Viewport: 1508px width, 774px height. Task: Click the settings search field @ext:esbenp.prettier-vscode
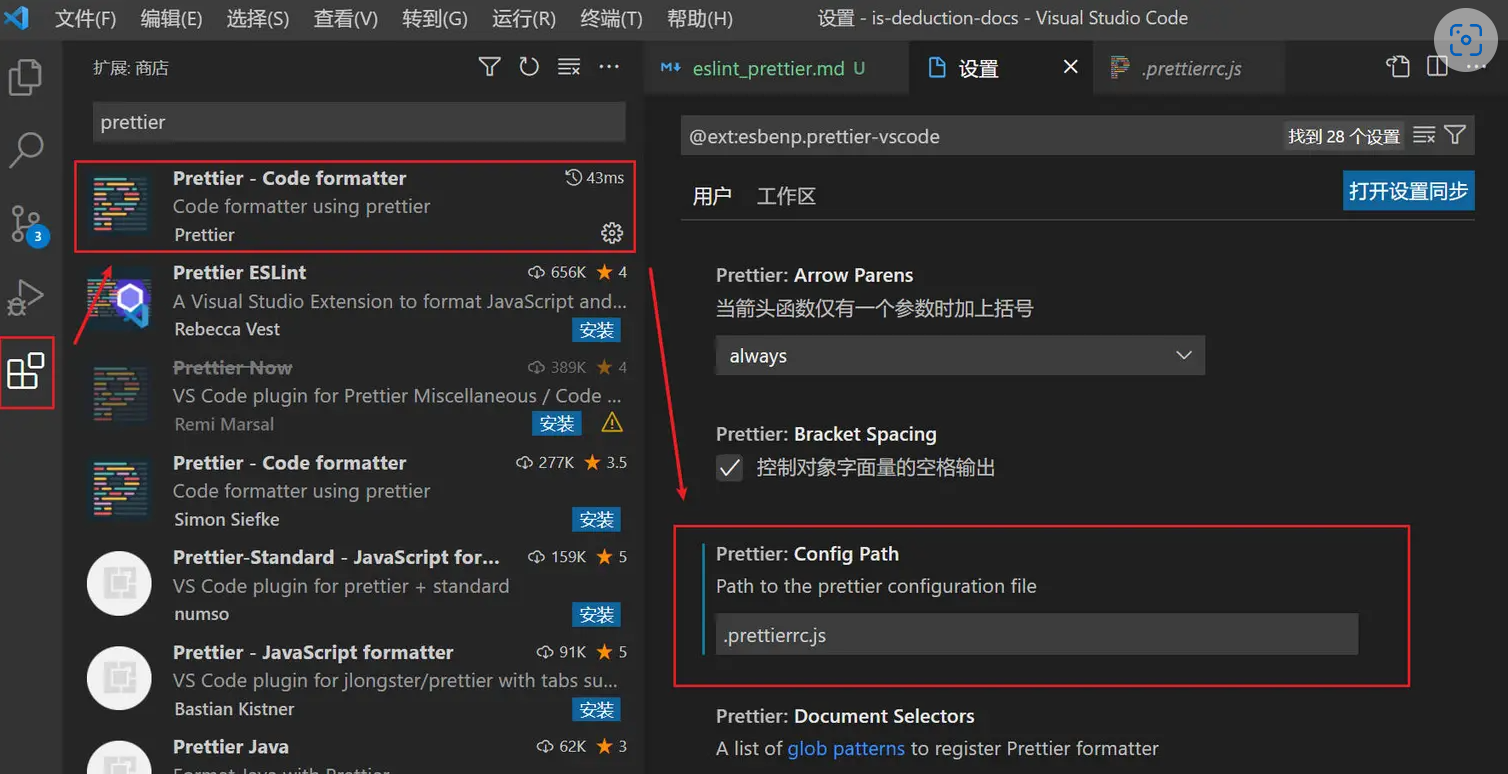[x=980, y=136]
